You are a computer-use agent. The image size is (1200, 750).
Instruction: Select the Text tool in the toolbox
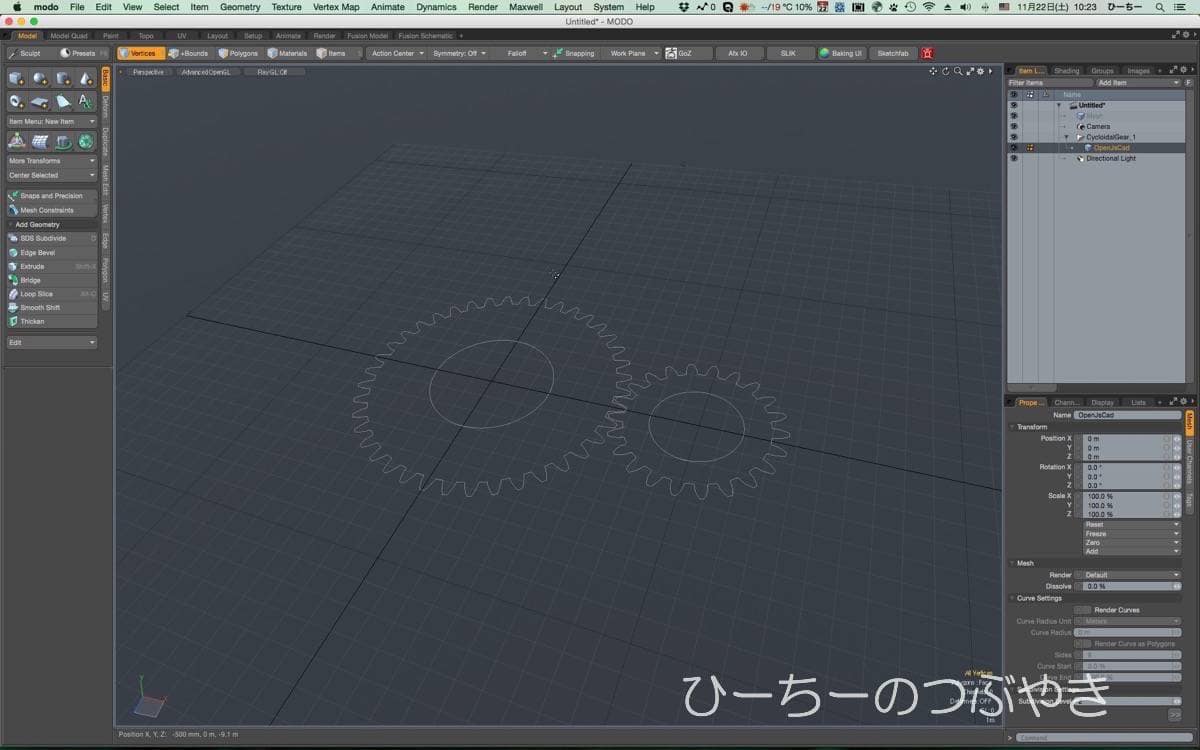(85, 102)
